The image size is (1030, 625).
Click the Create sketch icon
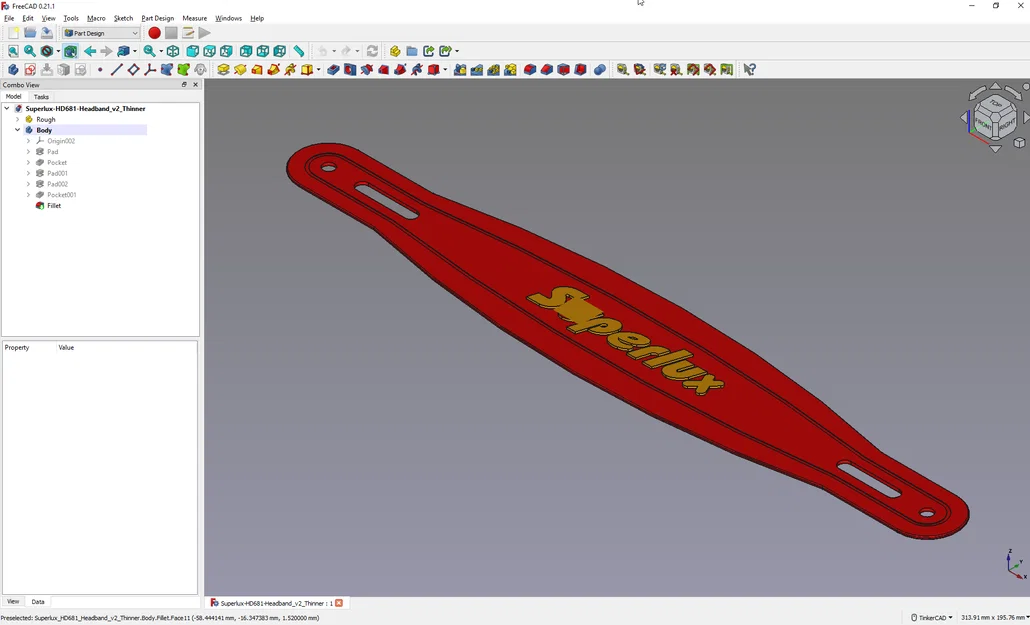point(30,70)
